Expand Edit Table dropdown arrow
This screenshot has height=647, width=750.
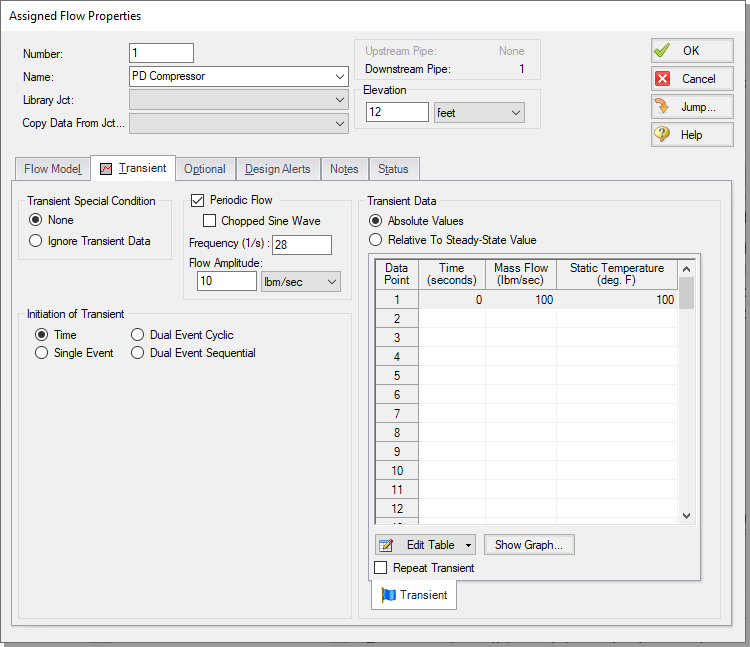pyautogui.click(x=468, y=545)
